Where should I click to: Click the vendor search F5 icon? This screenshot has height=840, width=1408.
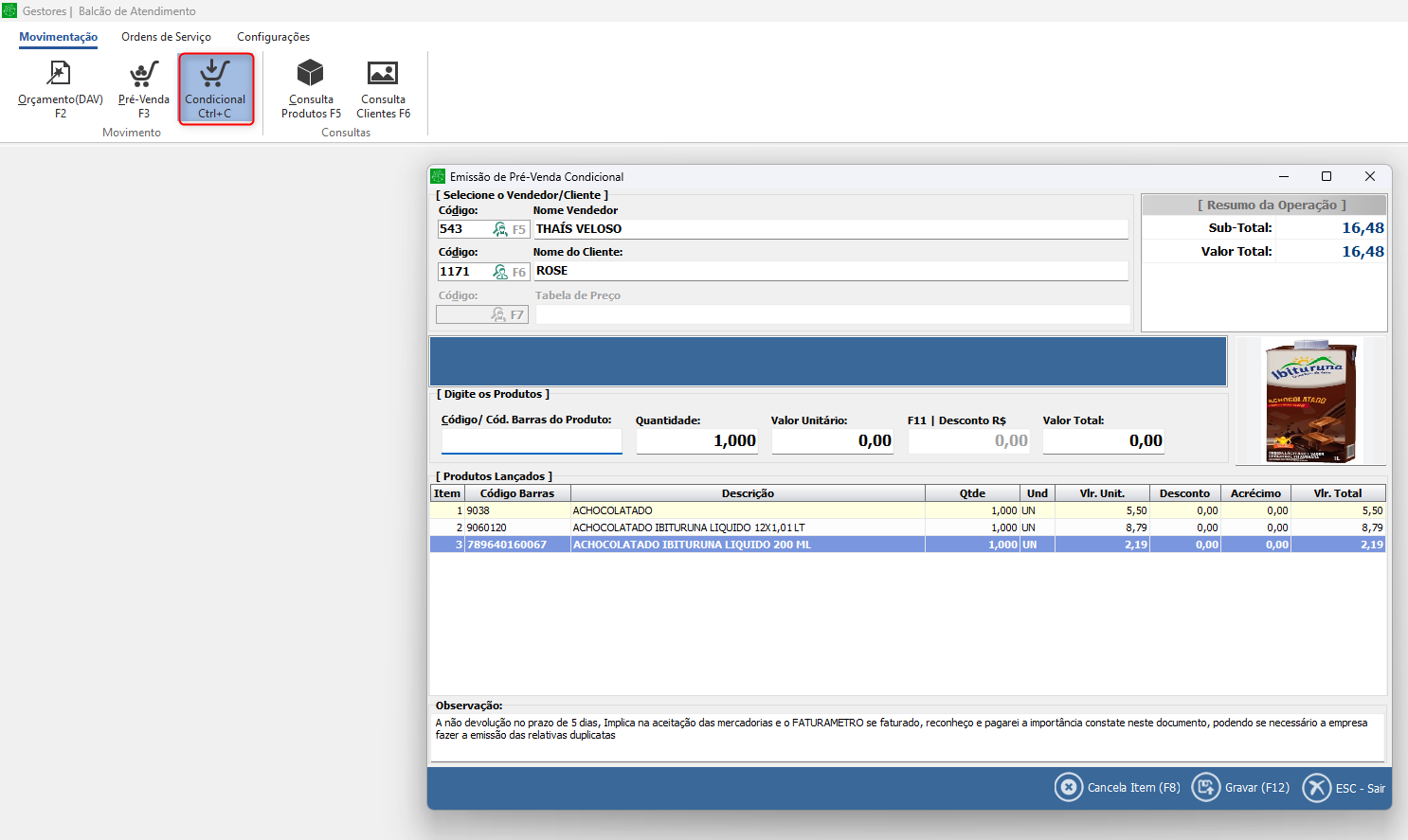509,229
